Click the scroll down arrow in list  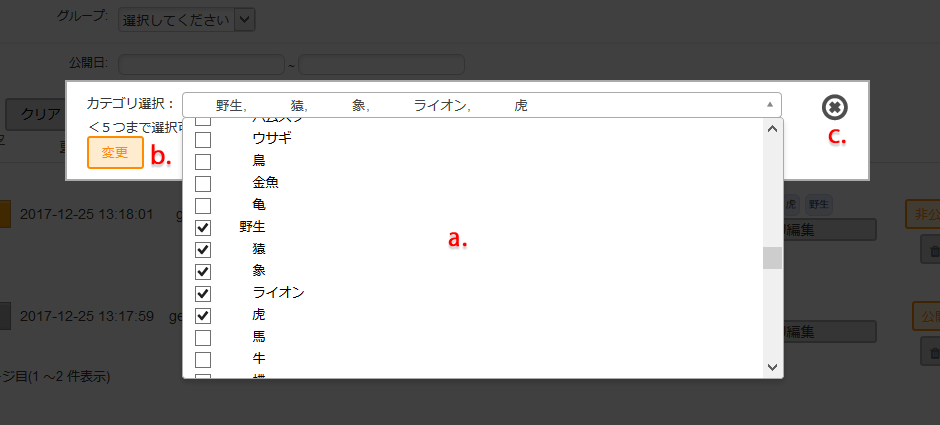click(772, 367)
